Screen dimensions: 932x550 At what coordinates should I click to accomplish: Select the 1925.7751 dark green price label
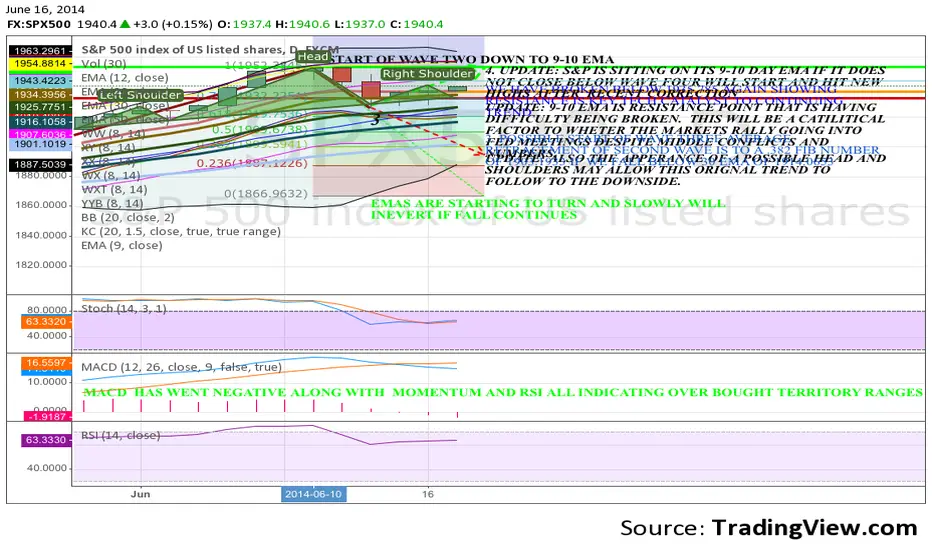click(x=40, y=107)
